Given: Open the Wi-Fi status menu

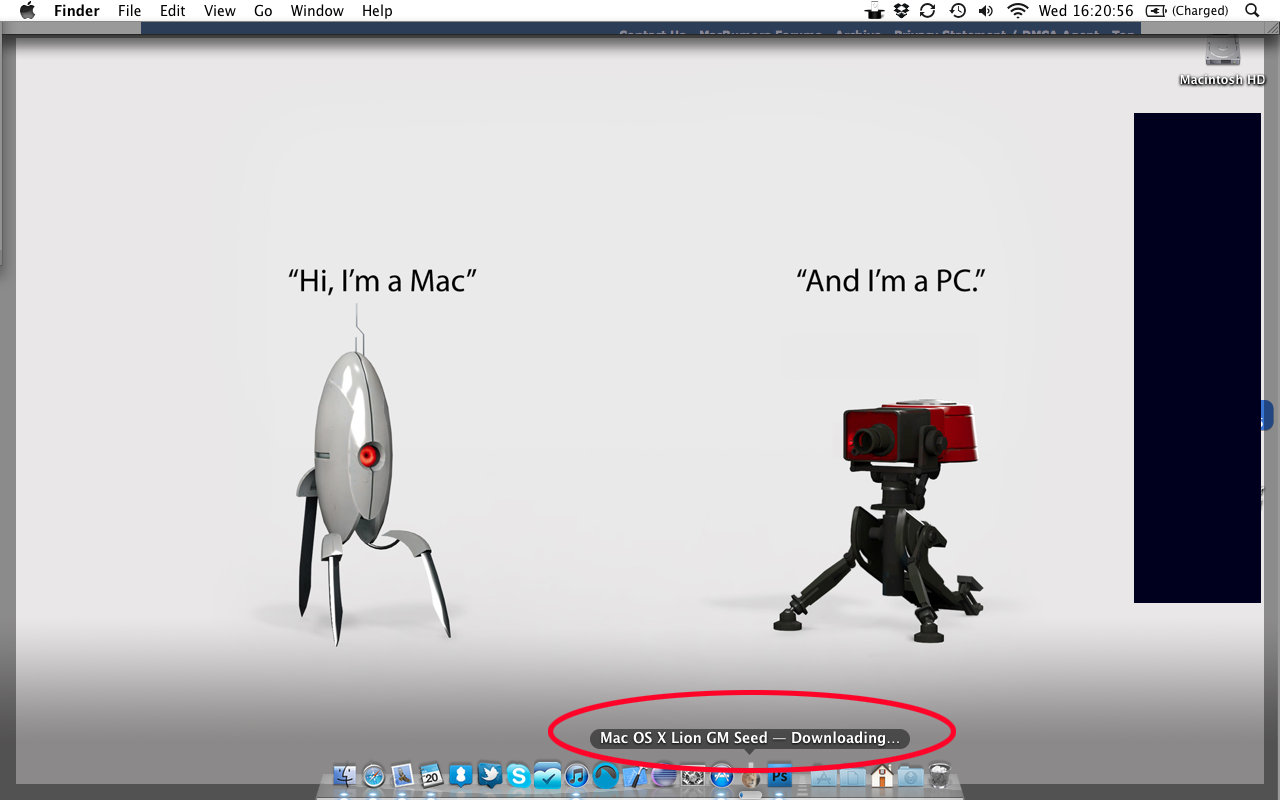Looking at the screenshot, I should pos(1018,11).
